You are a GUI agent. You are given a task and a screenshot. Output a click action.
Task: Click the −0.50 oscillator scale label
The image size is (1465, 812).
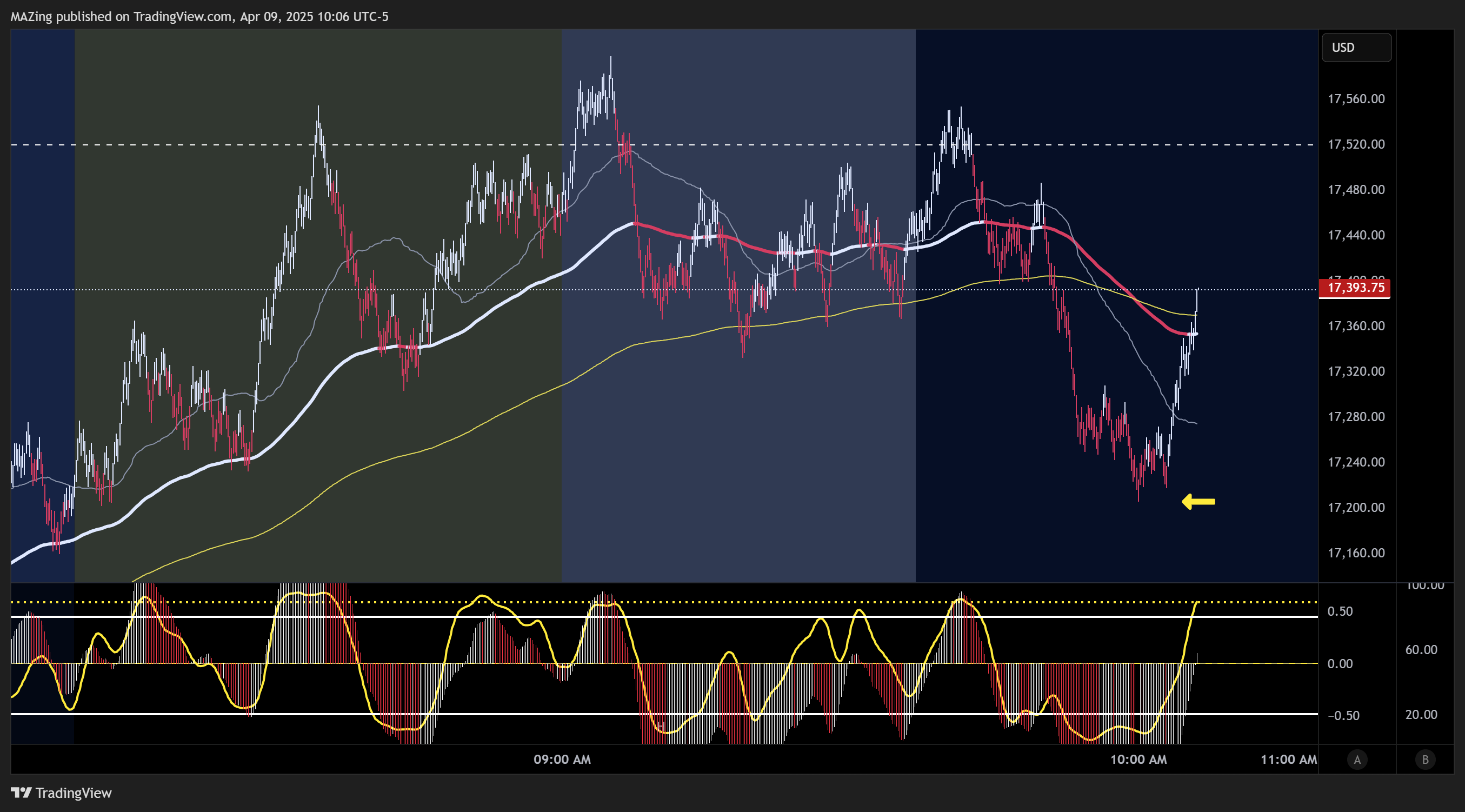[x=1343, y=716]
